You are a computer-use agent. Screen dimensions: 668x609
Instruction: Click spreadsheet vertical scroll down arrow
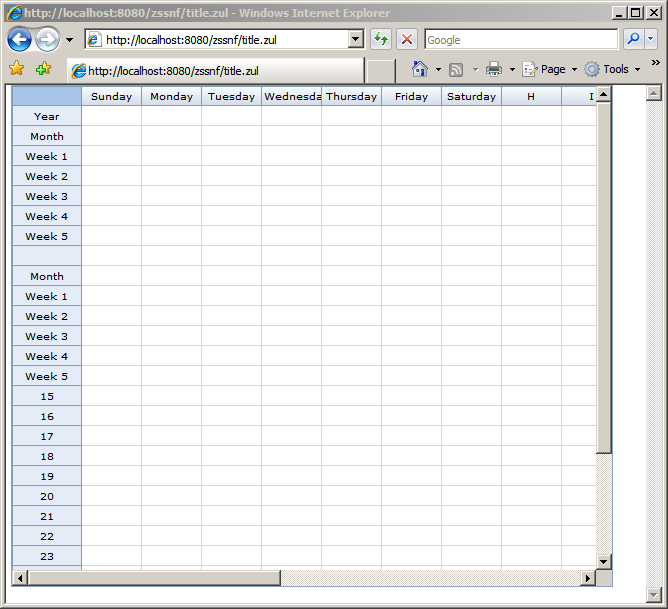pyautogui.click(x=604, y=562)
